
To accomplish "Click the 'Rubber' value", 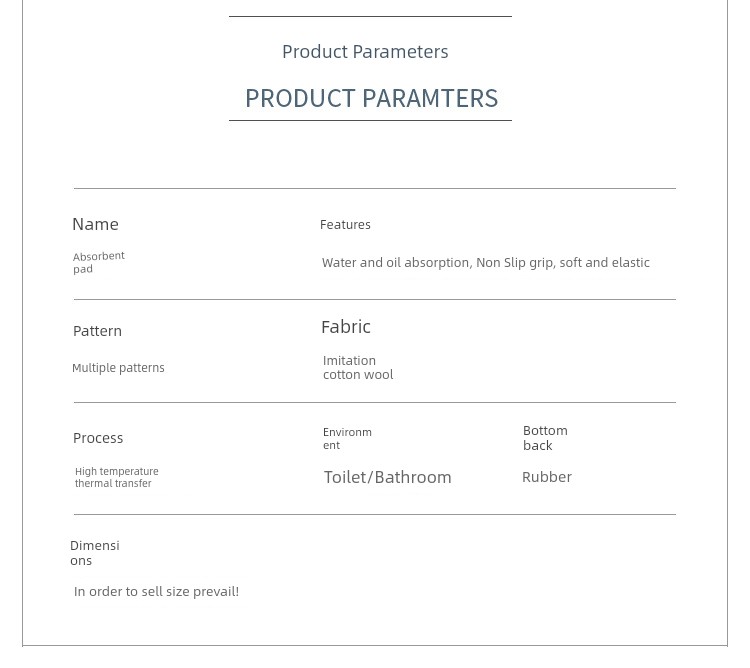I will click(547, 477).
